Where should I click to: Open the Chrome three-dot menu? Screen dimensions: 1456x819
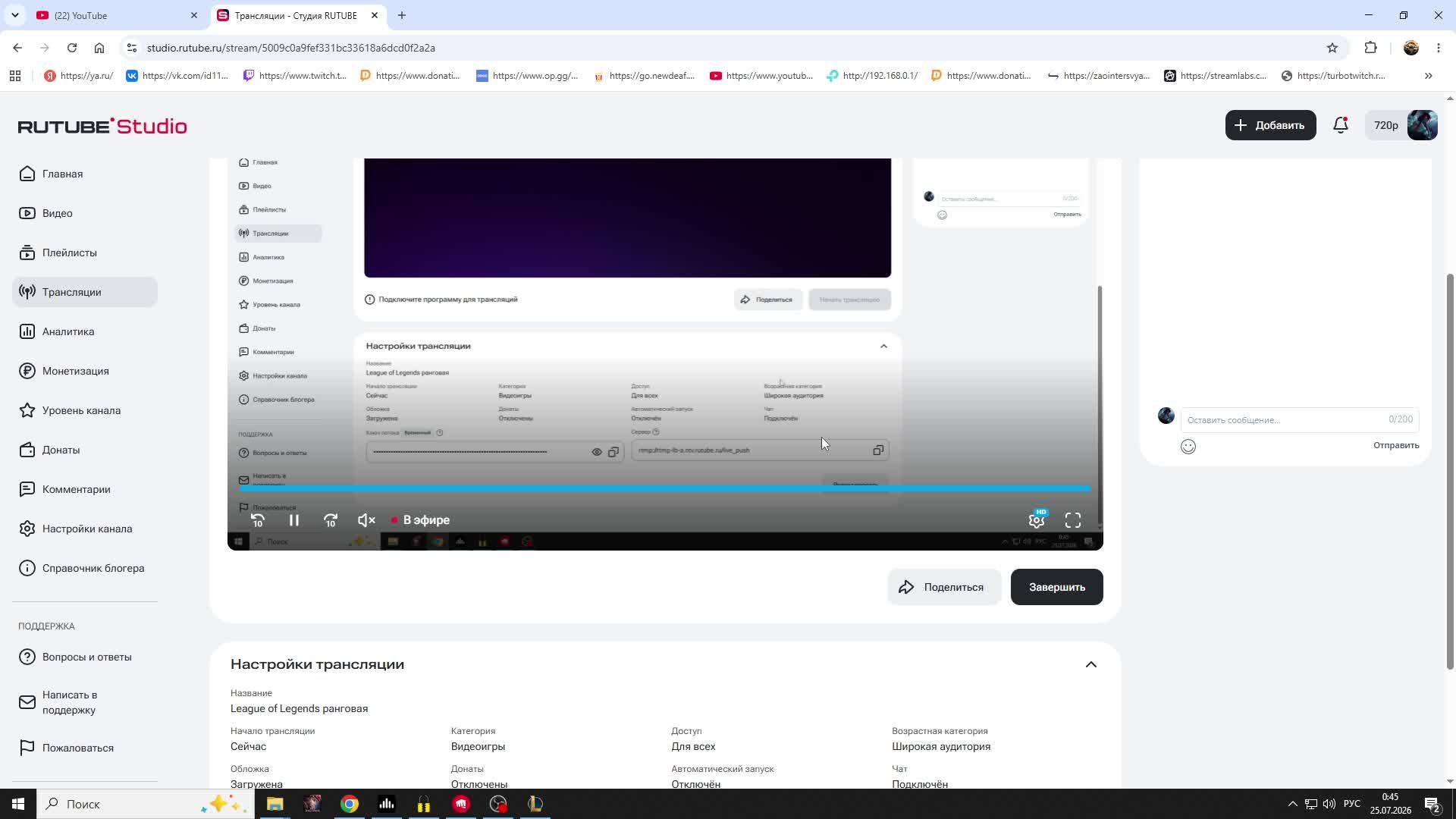[x=1439, y=48]
